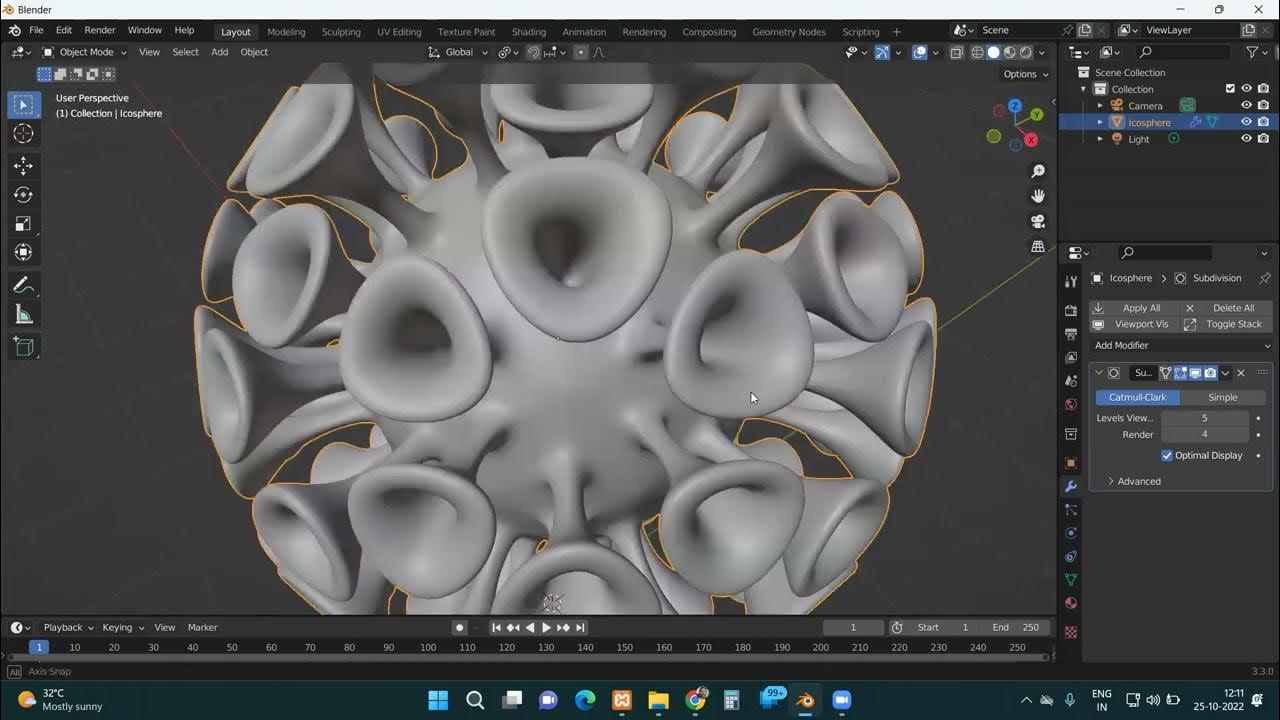The height and width of the screenshot is (720, 1280).
Task: Switch to Rendered viewport shading
Action: 1026,52
